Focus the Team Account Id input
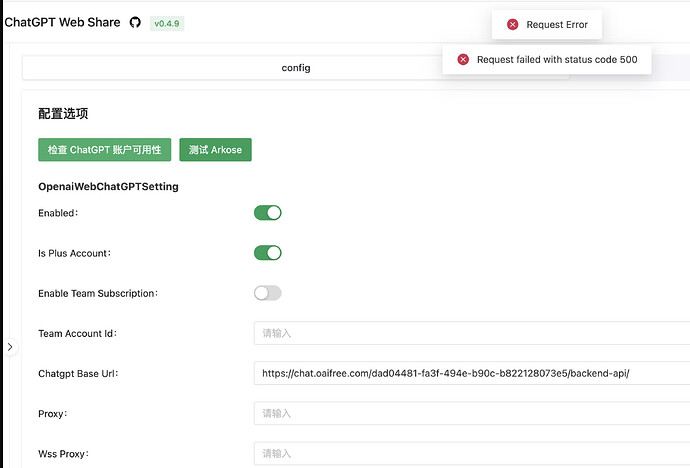690x468 pixels. click(x=472, y=333)
